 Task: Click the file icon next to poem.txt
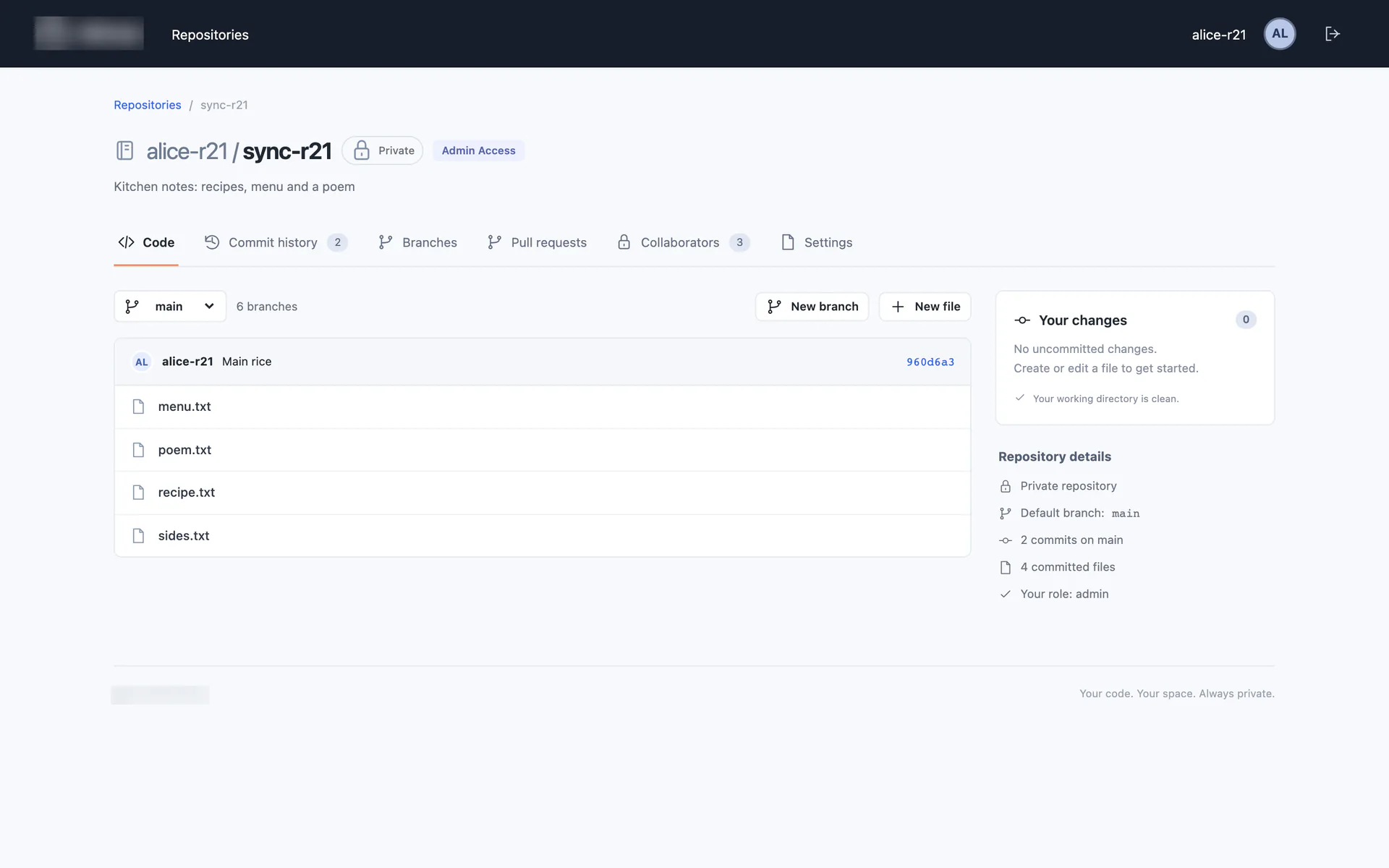pos(138,450)
